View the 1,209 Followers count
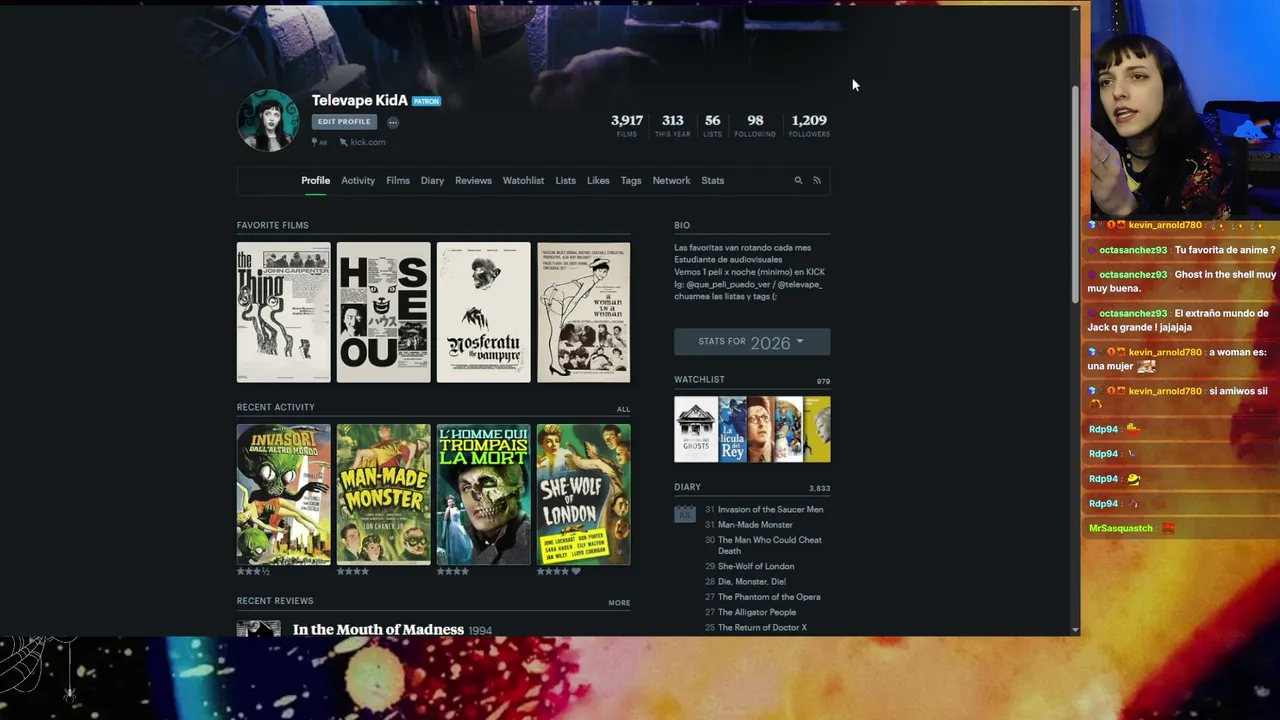The image size is (1280, 720). pyautogui.click(x=809, y=125)
